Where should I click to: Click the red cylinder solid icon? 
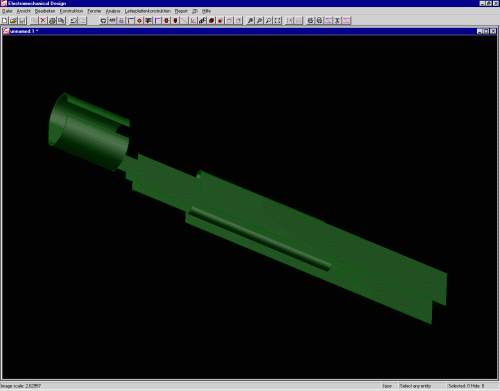pyautogui.click(x=211, y=21)
